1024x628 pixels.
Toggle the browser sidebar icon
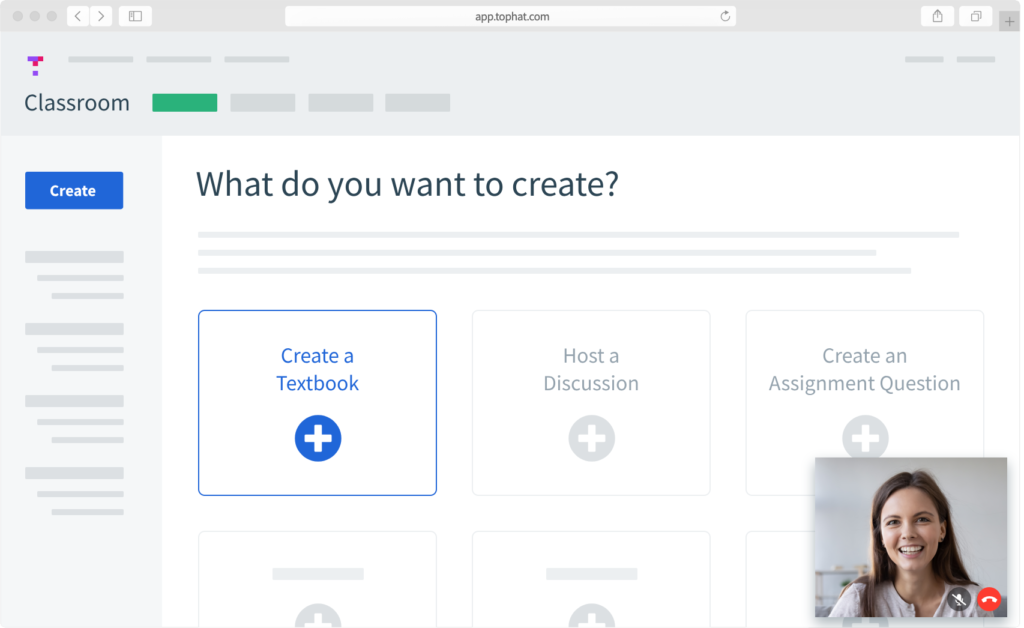tap(135, 16)
